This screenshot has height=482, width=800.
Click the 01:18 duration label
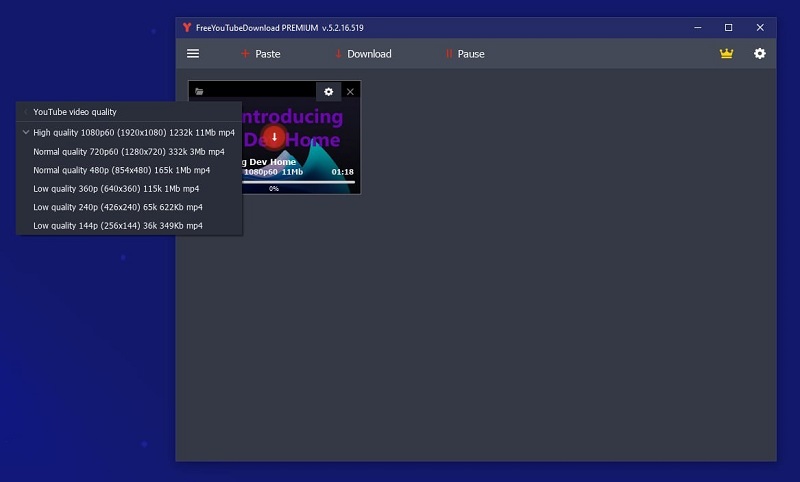tap(342, 172)
